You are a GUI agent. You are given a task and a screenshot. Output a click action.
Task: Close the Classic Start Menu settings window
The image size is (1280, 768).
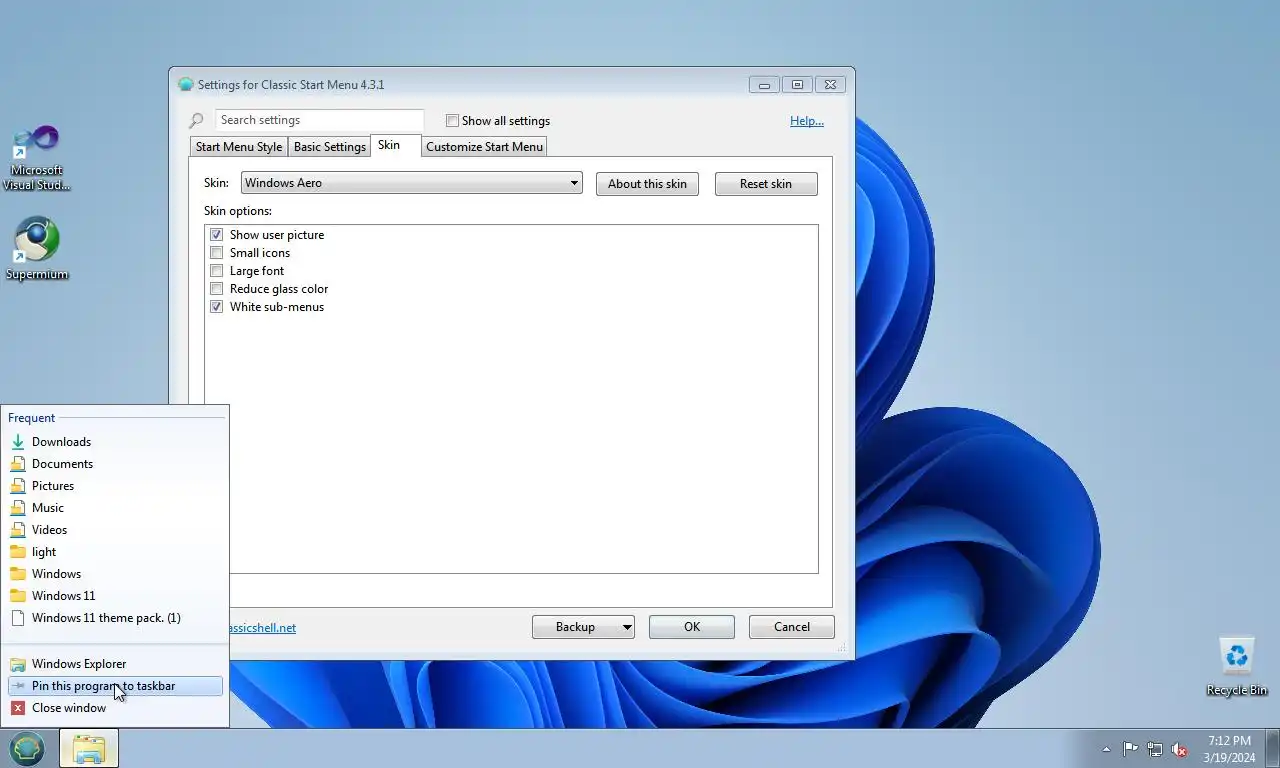pos(831,85)
